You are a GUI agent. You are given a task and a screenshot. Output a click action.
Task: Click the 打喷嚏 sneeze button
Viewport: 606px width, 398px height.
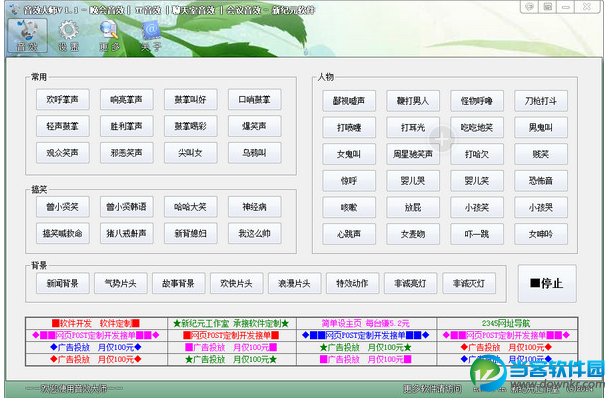point(349,128)
